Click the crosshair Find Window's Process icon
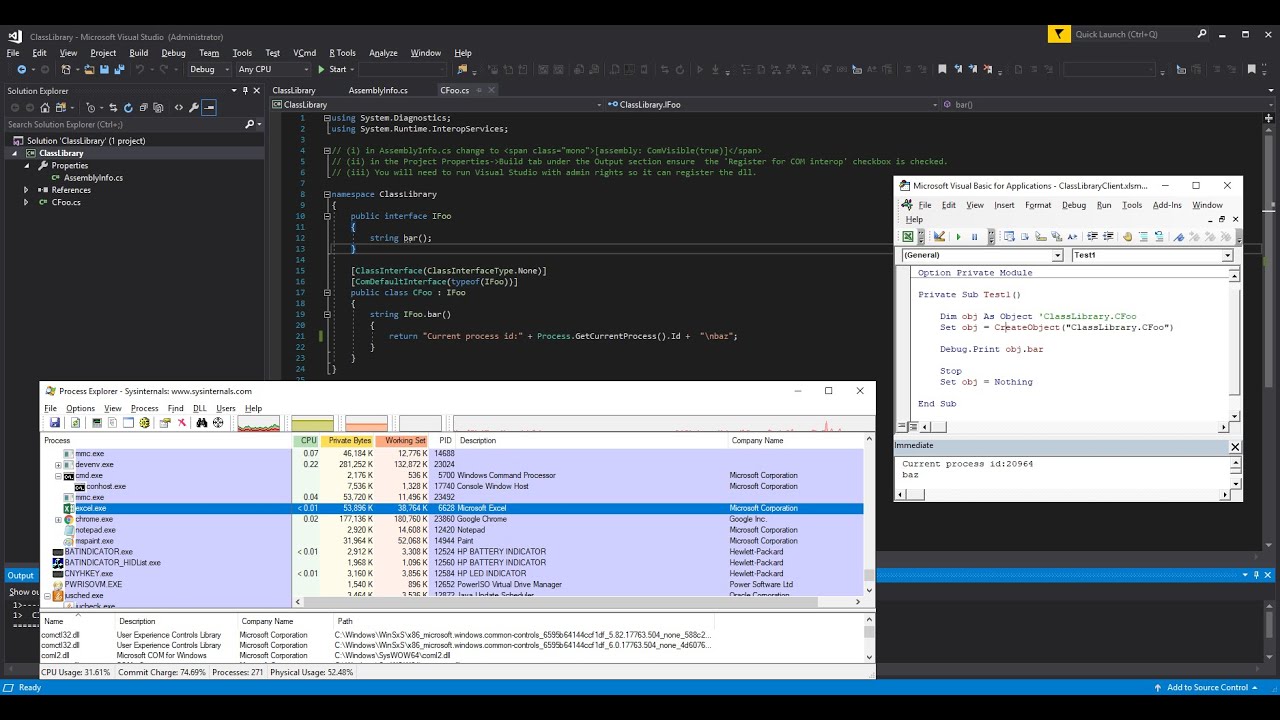Viewport: 1280px width, 720px height. click(x=217, y=423)
